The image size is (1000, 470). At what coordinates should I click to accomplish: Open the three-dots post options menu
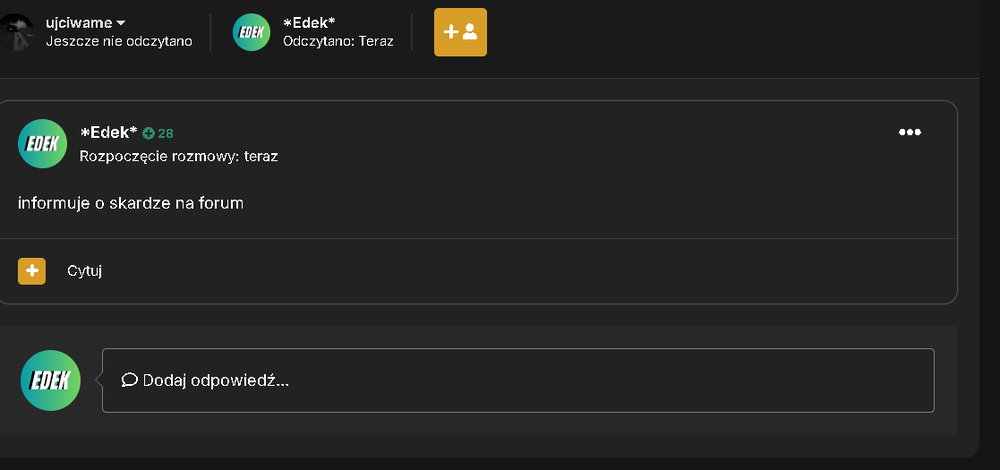click(909, 132)
